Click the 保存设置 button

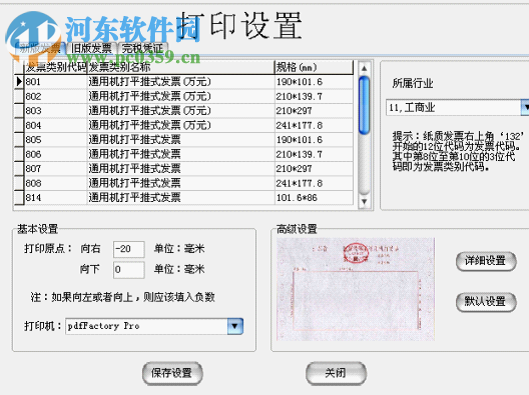click(x=172, y=373)
